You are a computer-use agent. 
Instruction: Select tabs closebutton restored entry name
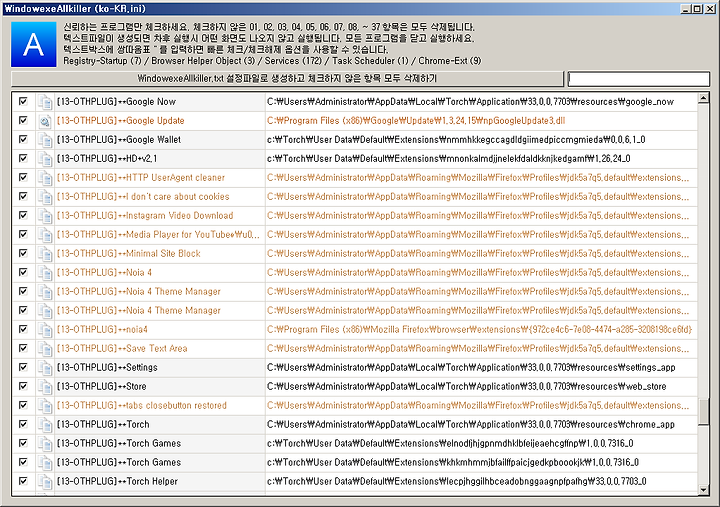(x=142, y=406)
